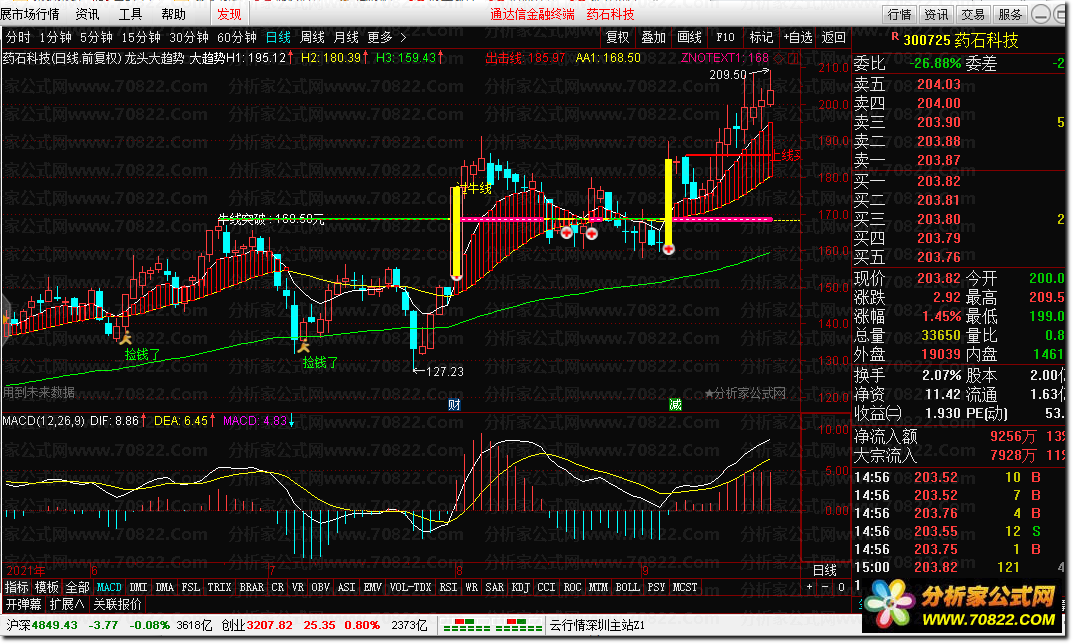Click the 沪深 index value 4849.43
This screenshot has width=1074, height=644.
click(x=55, y=626)
